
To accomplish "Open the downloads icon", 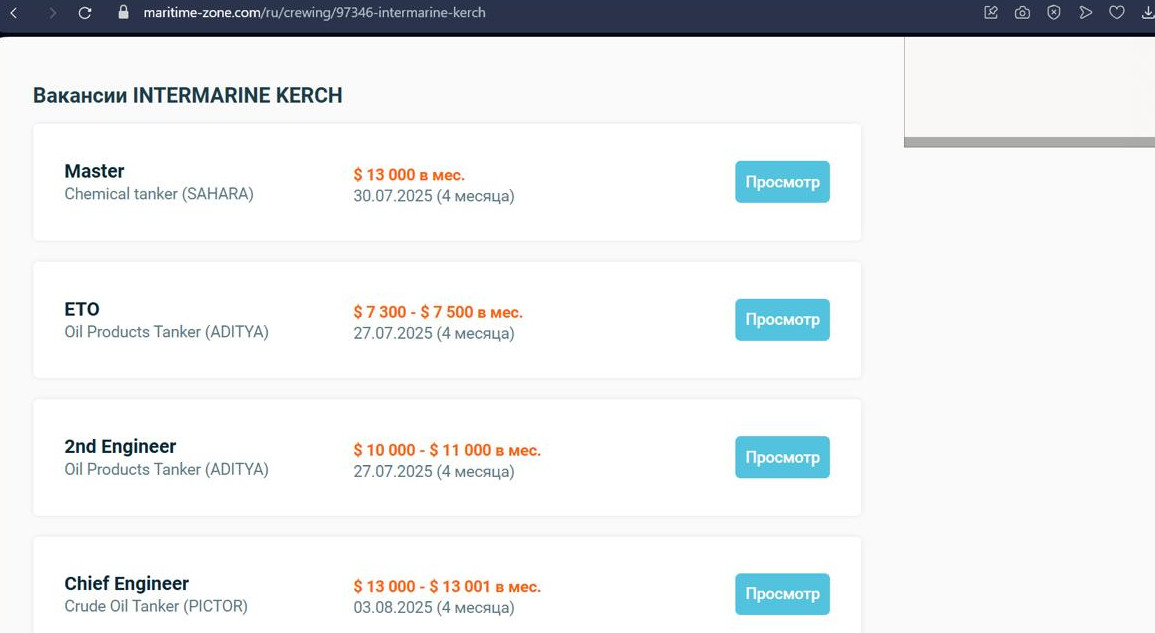I will coord(1148,13).
